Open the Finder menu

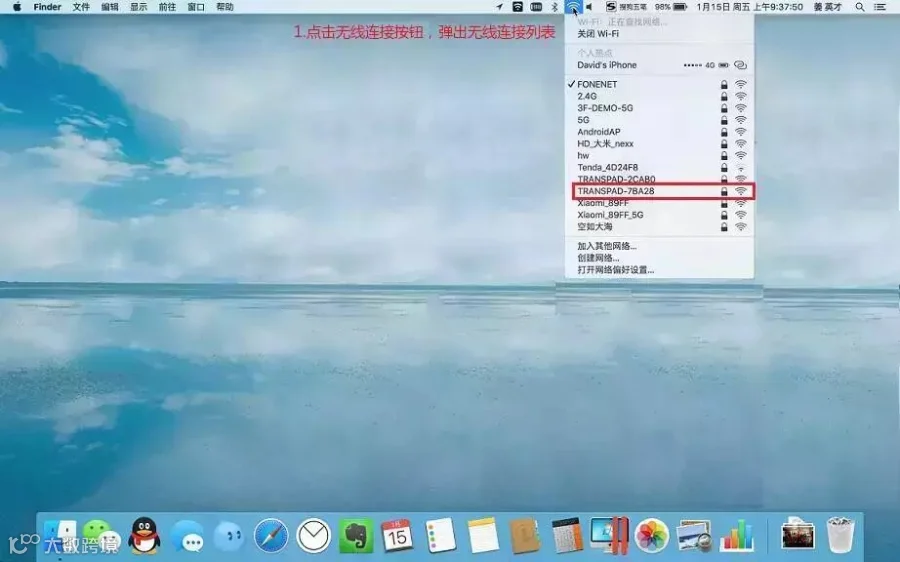(47, 7)
